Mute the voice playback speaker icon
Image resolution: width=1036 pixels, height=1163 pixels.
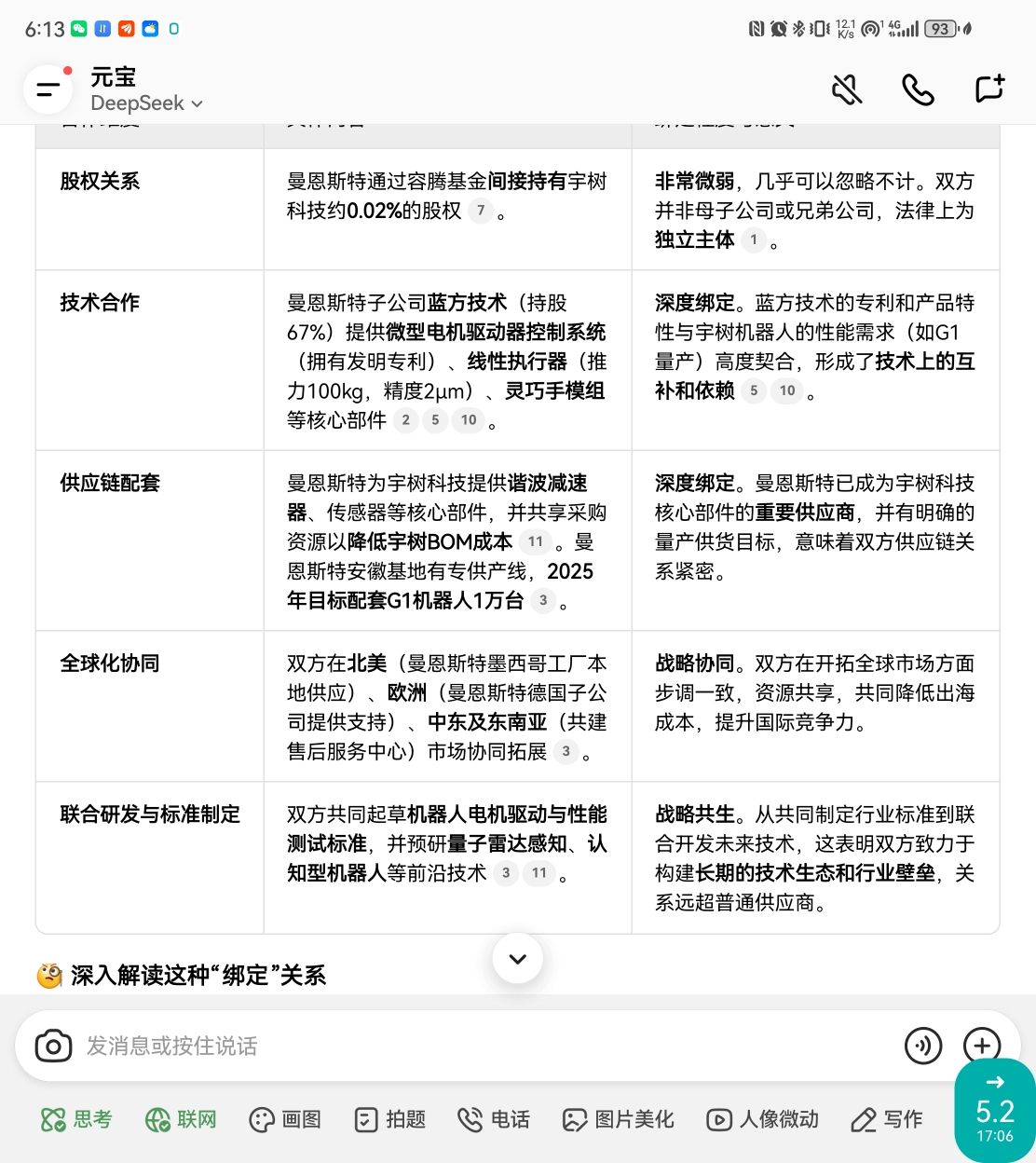coord(847,89)
